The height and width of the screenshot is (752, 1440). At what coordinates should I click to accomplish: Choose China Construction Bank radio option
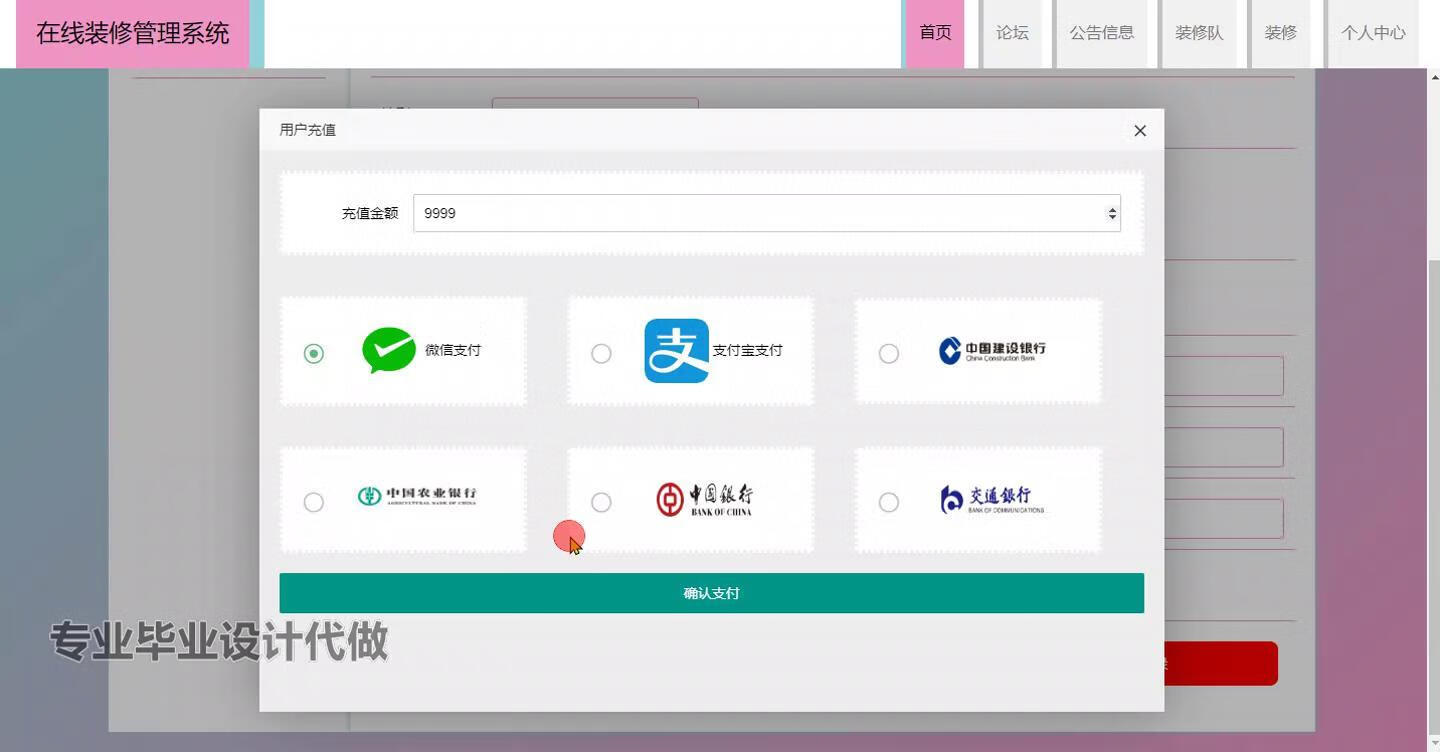pos(888,353)
